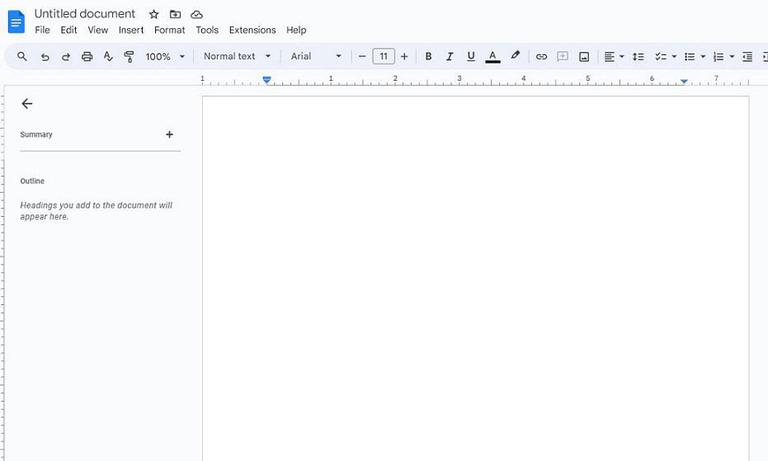
Task: Click the Google Docs home icon
Action: pyautogui.click(x=16, y=22)
